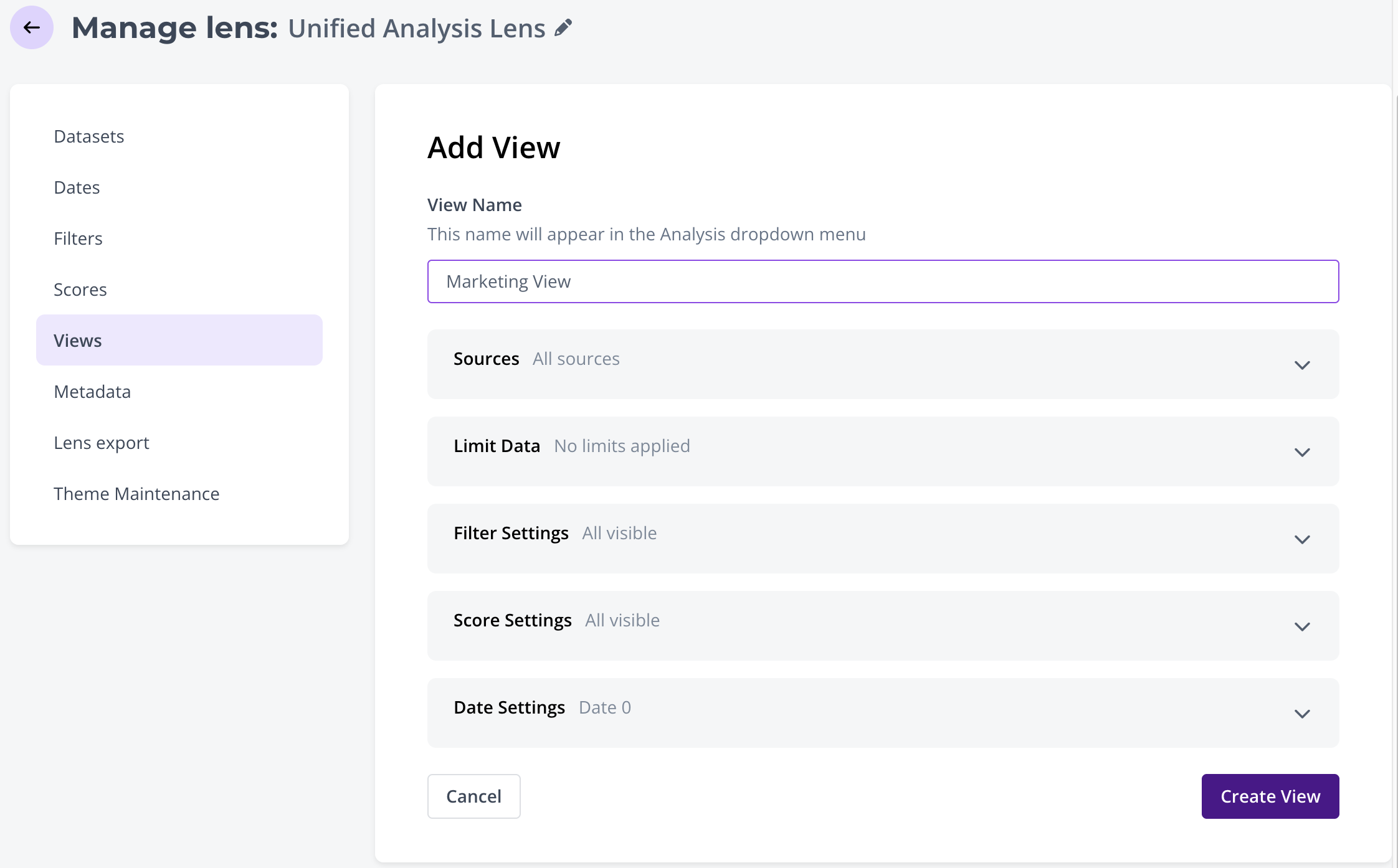
Task: Expand the Sources chevron
Action: tap(1302, 365)
